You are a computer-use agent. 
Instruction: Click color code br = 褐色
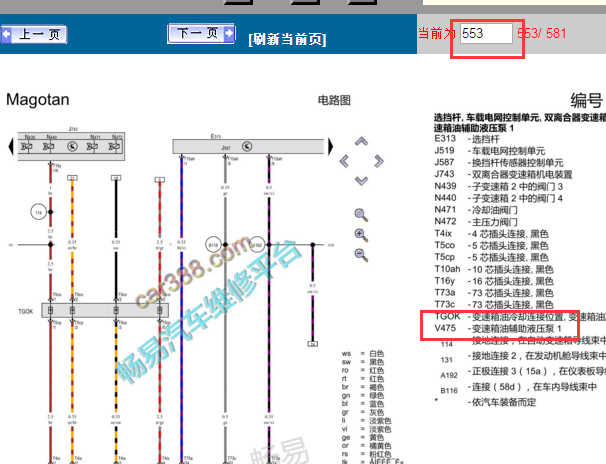point(363,387)
